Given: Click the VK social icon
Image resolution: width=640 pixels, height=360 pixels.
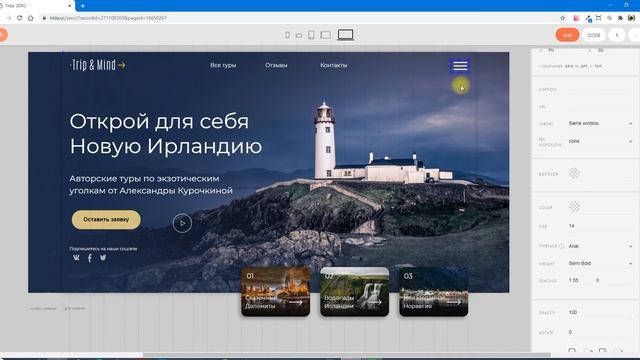Looking at the screenshot, I should click(x=76, y=258).
